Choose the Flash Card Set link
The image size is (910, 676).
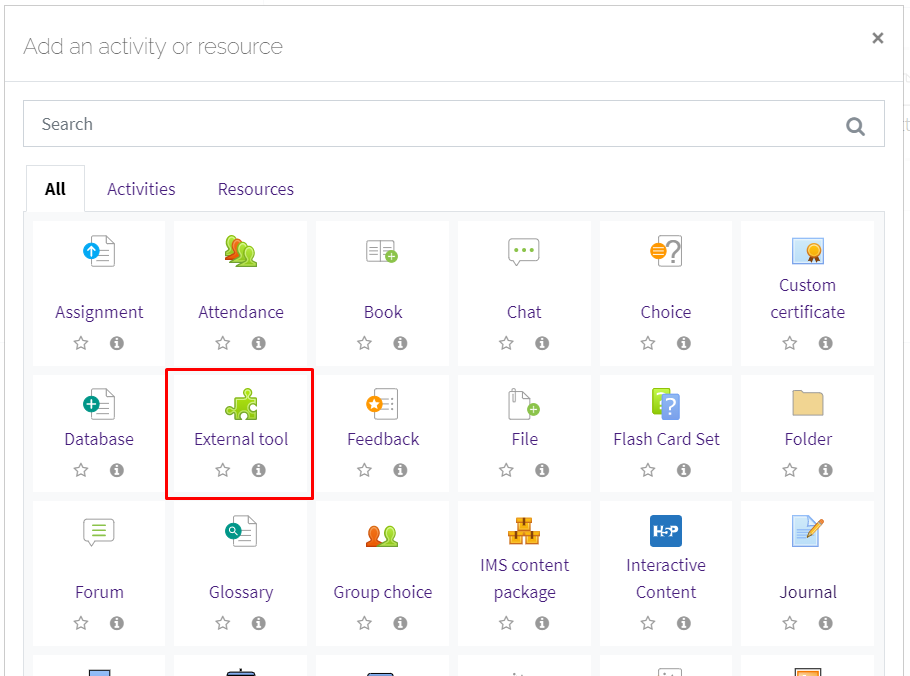coord(666,439)
